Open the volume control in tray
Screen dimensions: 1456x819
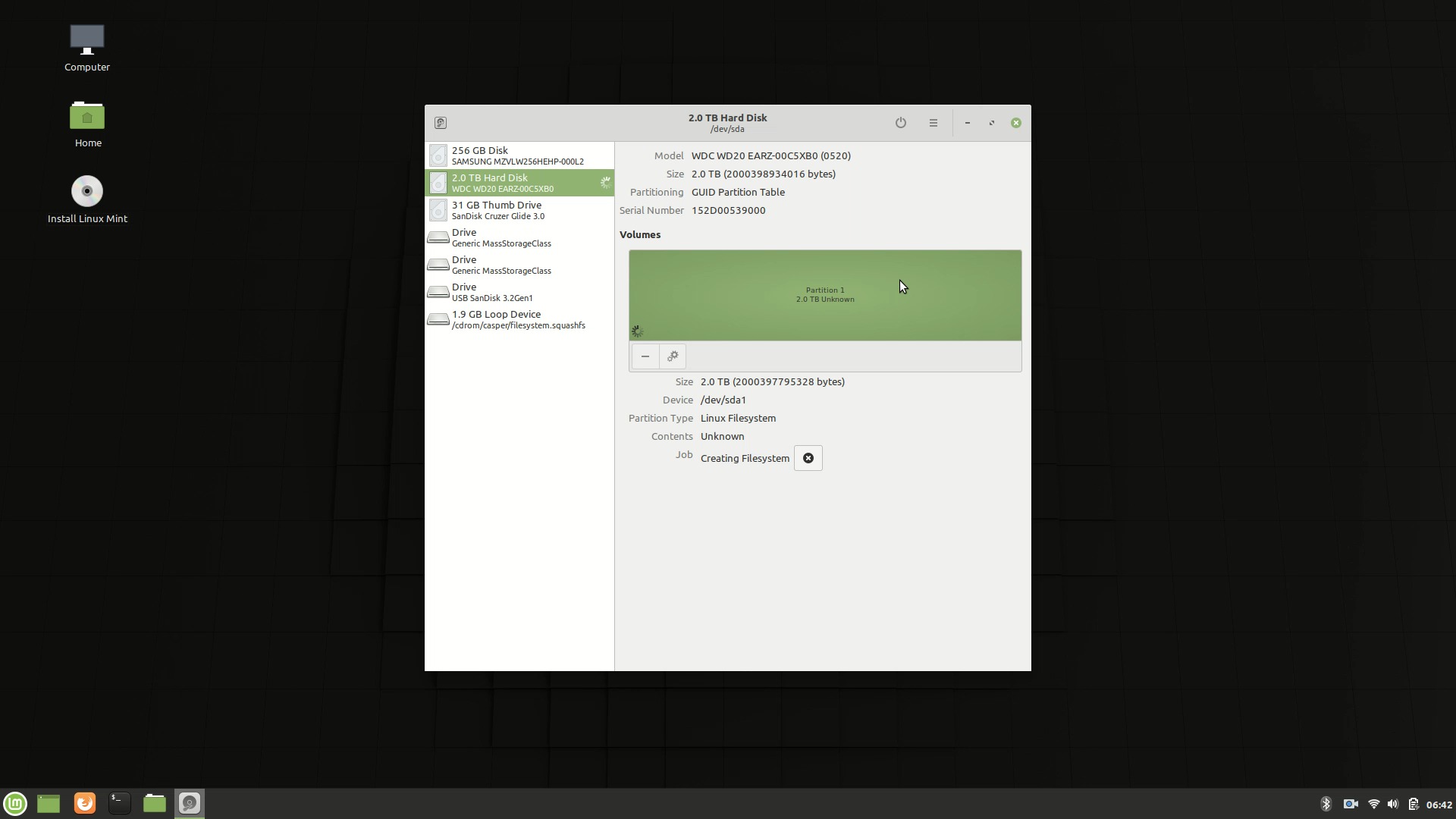[x=1392, y=805]
